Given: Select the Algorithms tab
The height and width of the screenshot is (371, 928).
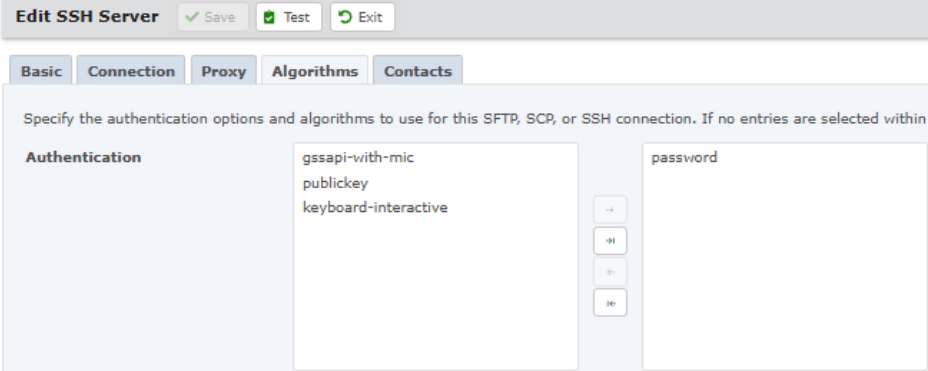Looking at the screenshot, I should coord(315,71).
